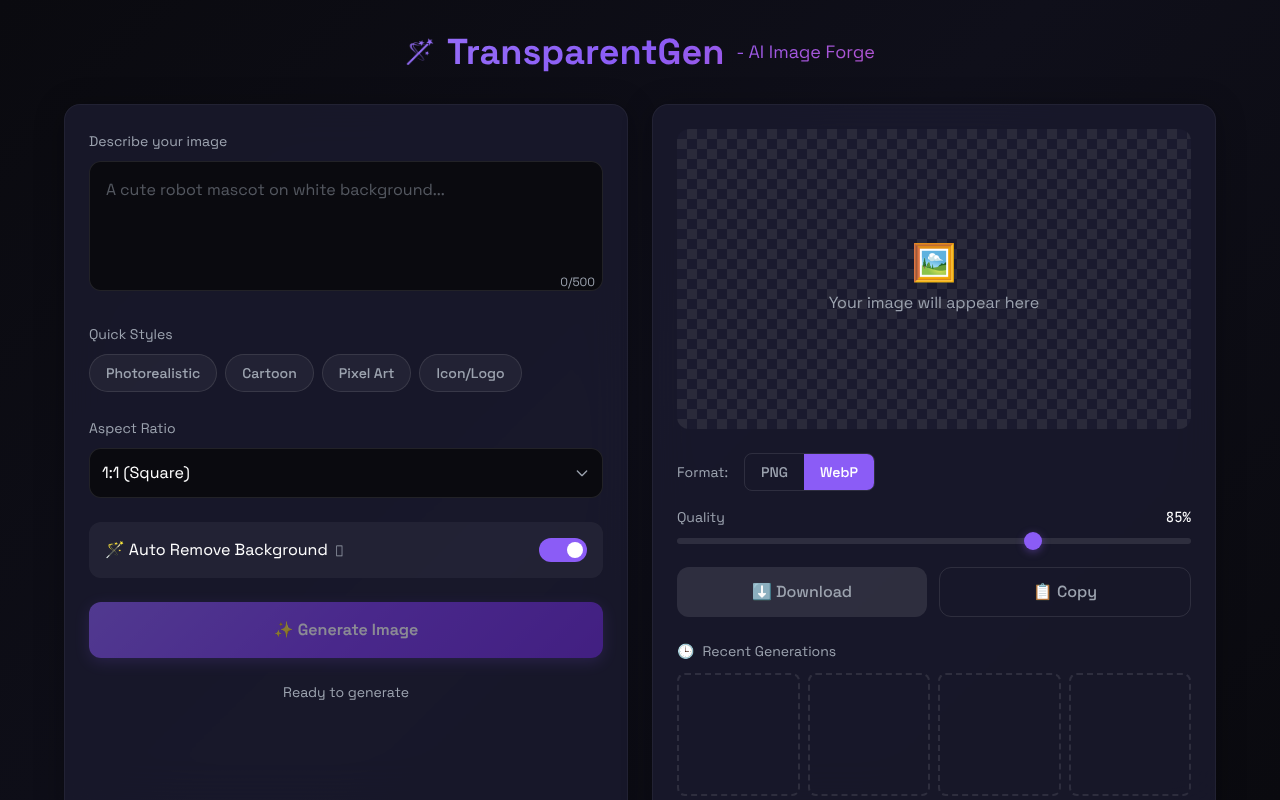This screenshot has width=1280, height=800.
Task: Select the Photorealistic quick style
Action: click(x=152, y=372)
